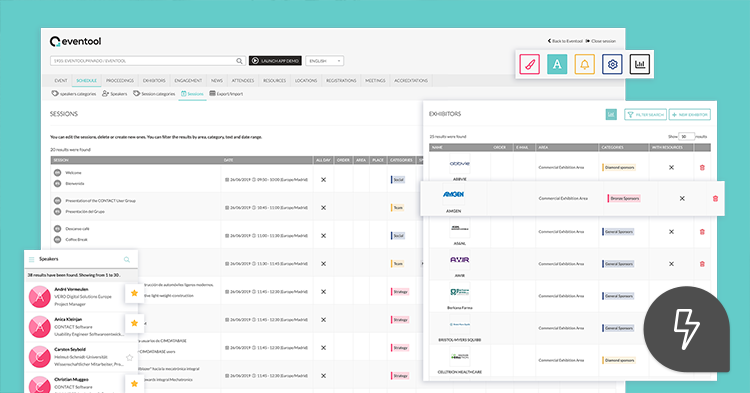Click the AVIR logo thumbnail

[x=460, y=260]
